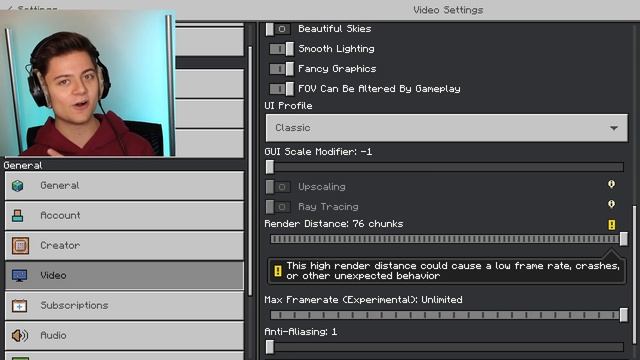Image resolution: width=640 pixels, height=360 pixels.
Task: Click the Upscaling info icon
Action: 611,184
